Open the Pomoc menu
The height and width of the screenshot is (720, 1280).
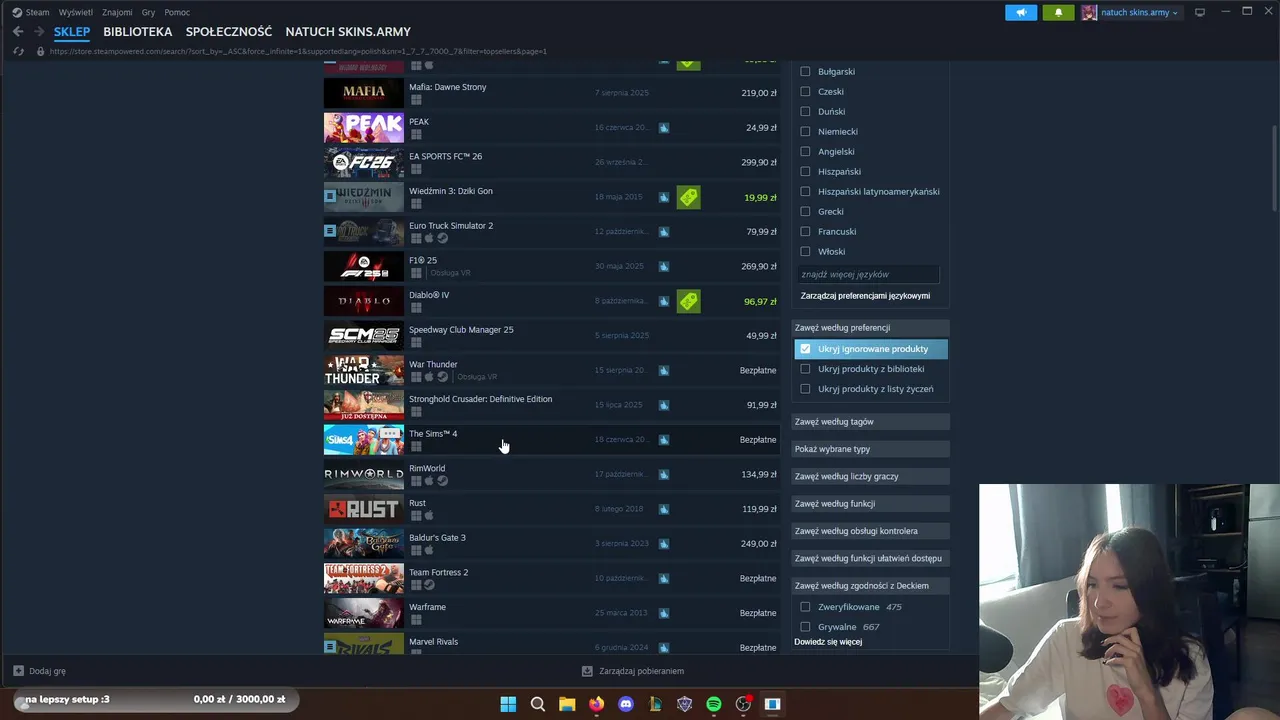[x=177, y=12]
